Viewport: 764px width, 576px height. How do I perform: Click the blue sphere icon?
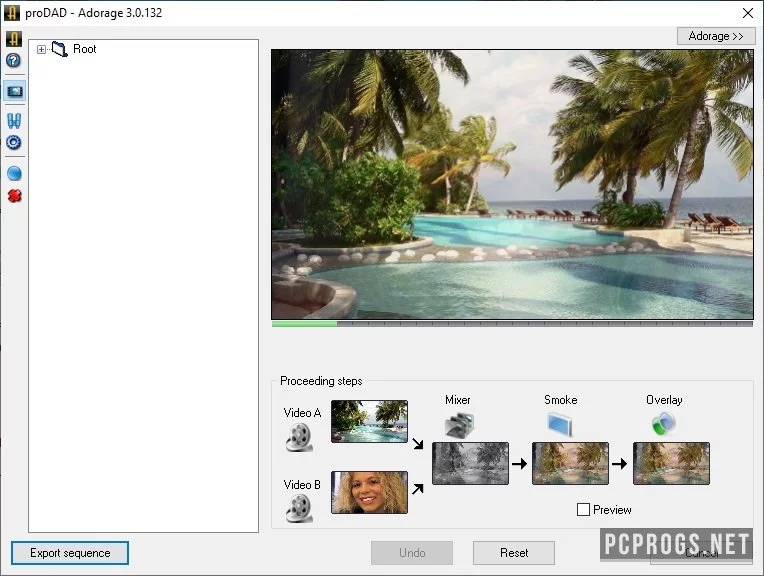(x=14, y=173)
